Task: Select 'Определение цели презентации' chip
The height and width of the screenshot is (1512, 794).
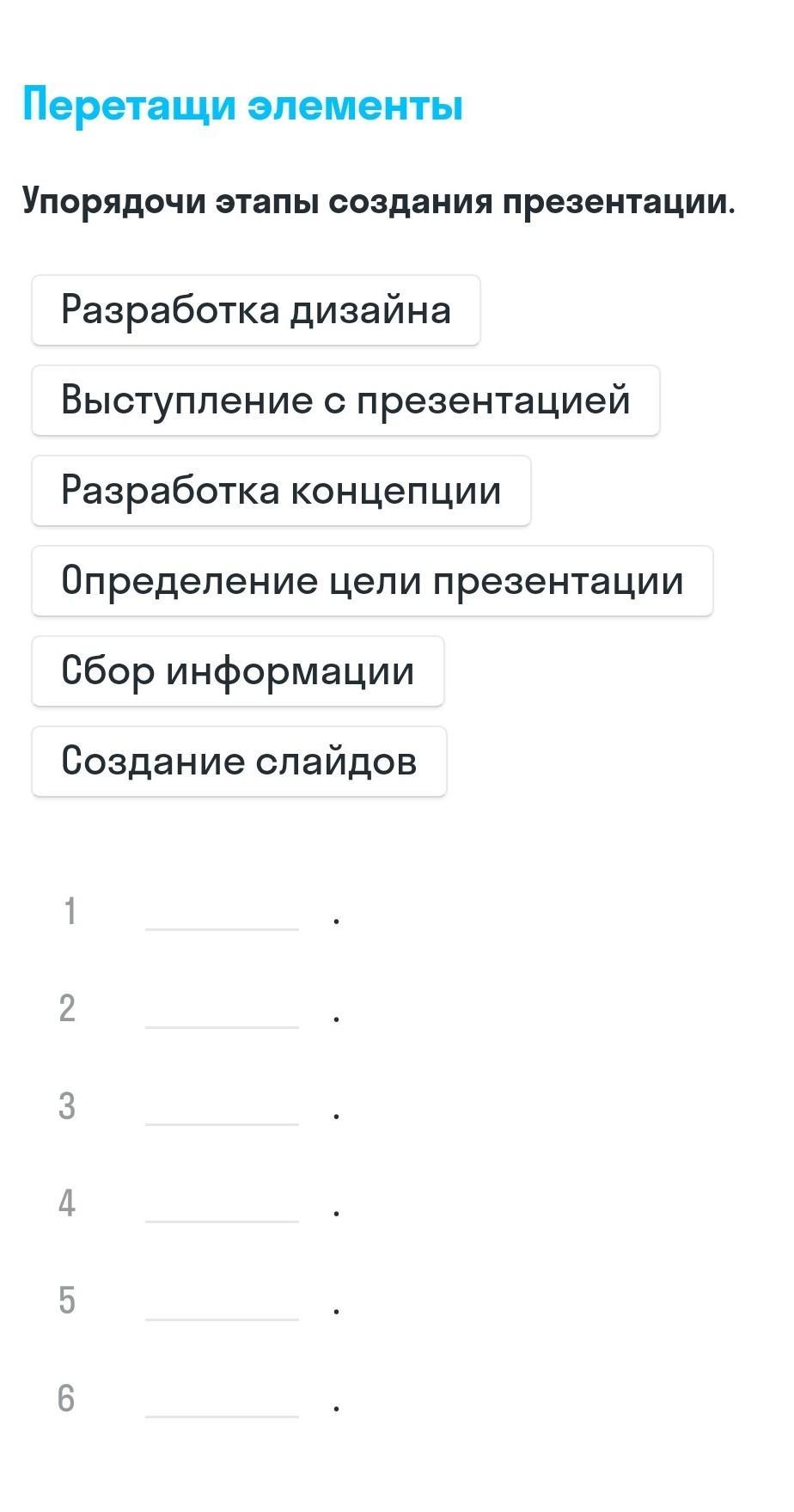Action: [372, 581]
